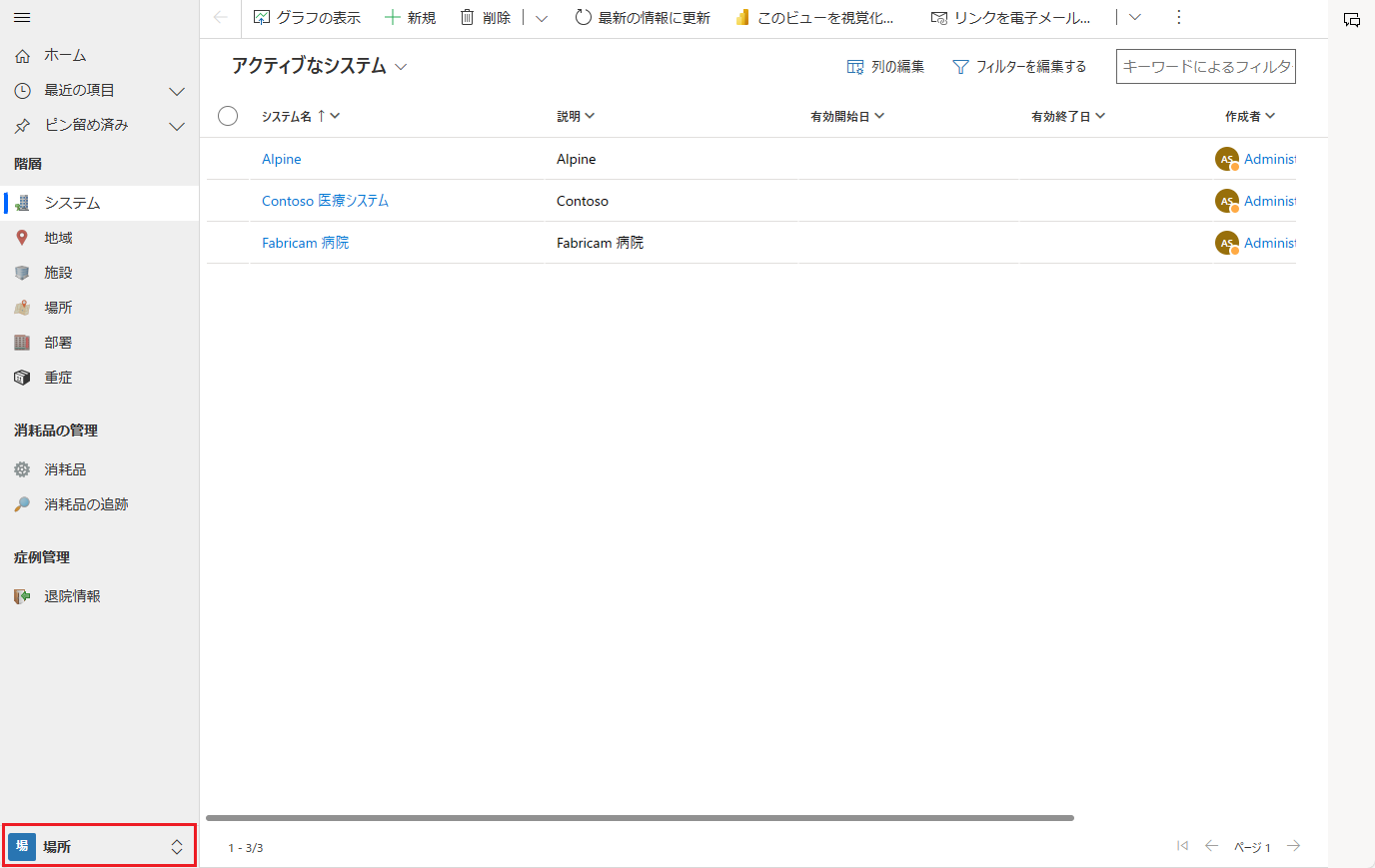Select システム in sidebar
Screen dimensions: 1375x868
(100, 203)
